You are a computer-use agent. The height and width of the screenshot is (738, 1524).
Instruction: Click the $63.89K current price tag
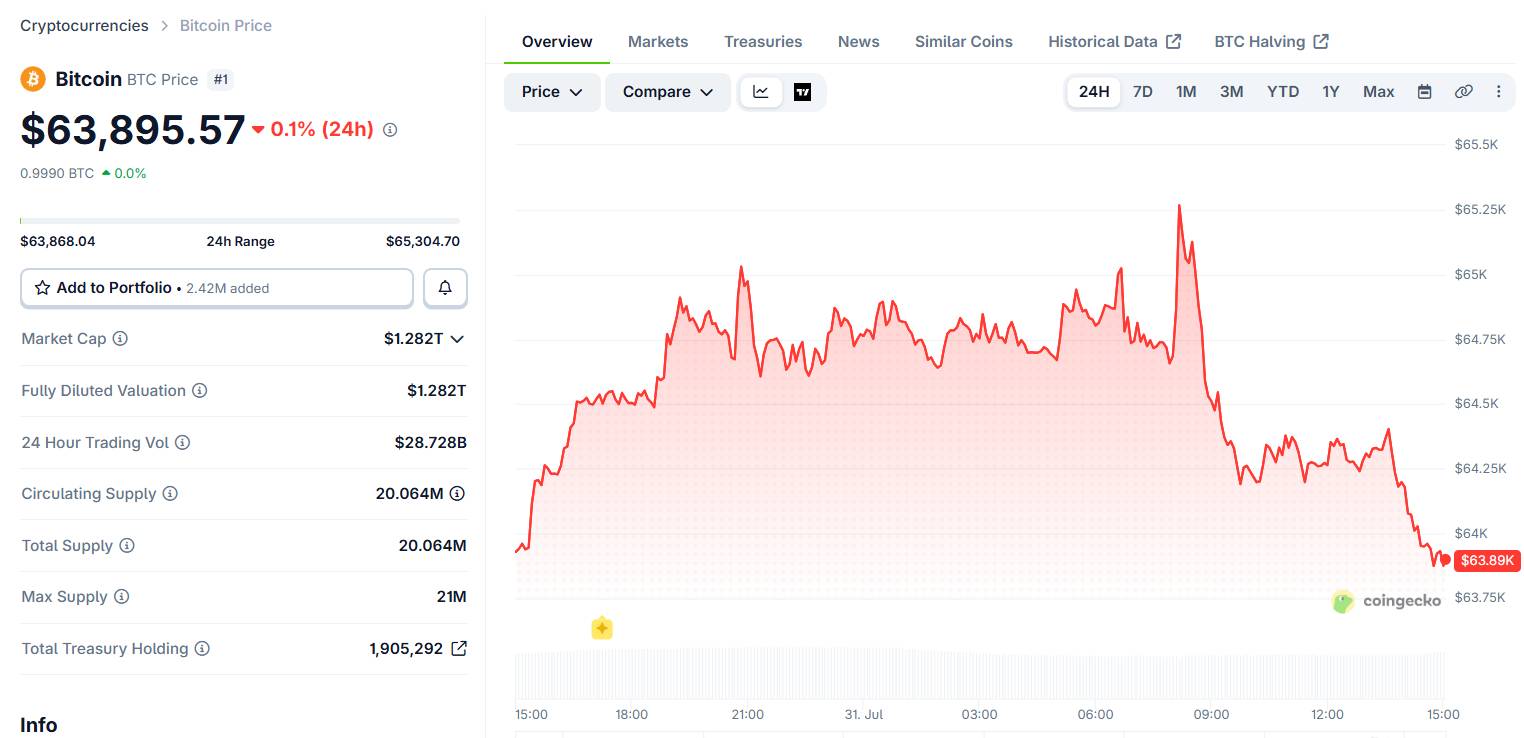[x=1488, y=560]
